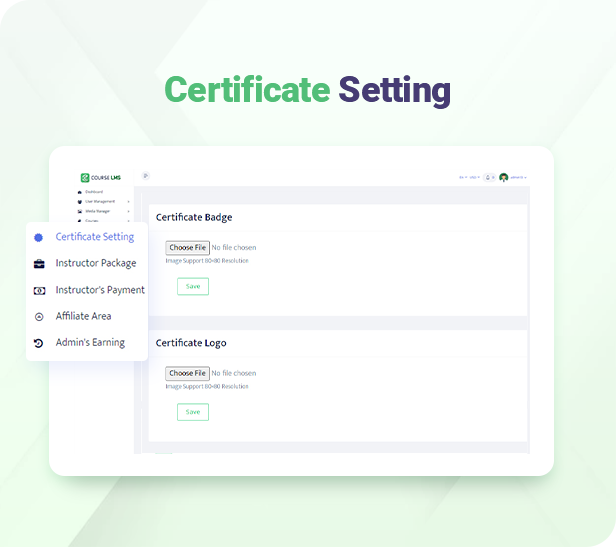Click the admin profile avatar

point(504,177)
